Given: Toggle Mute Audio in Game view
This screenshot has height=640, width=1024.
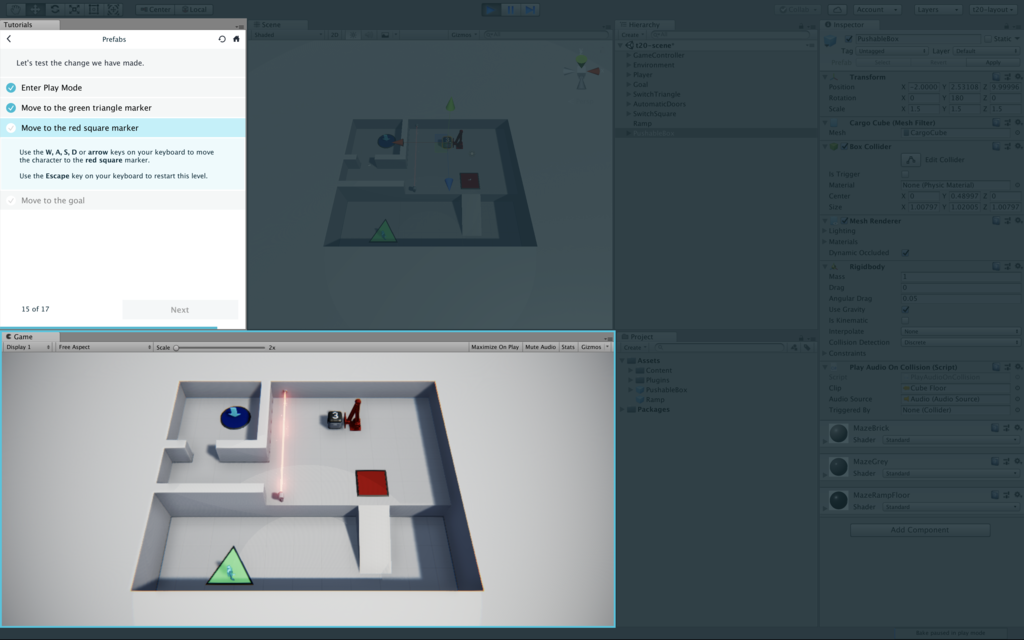Looking at the screenshot, I should click(540, 347).
